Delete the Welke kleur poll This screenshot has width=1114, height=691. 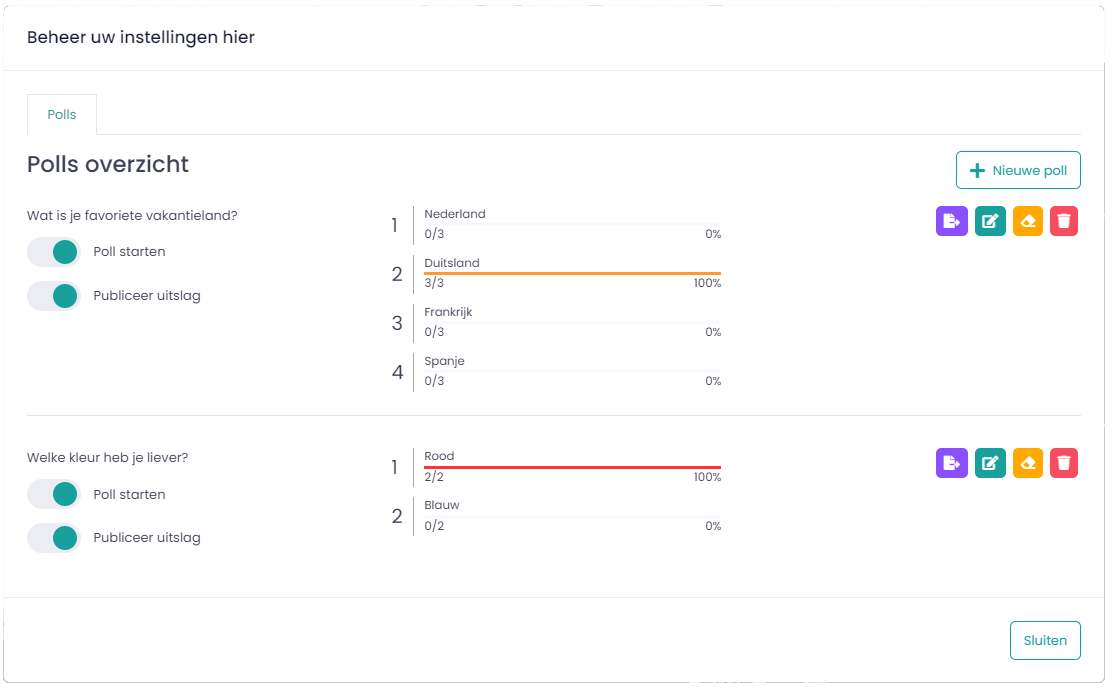point(1064,463)
